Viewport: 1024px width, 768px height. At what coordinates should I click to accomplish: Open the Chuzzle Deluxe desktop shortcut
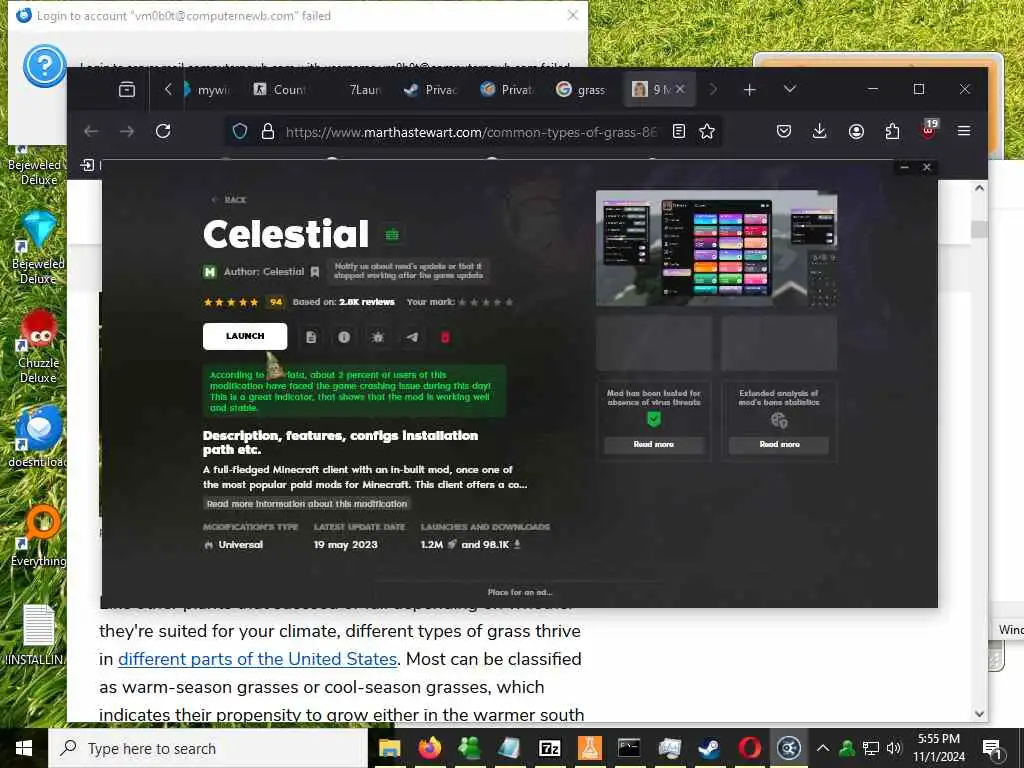click(38, 346)
